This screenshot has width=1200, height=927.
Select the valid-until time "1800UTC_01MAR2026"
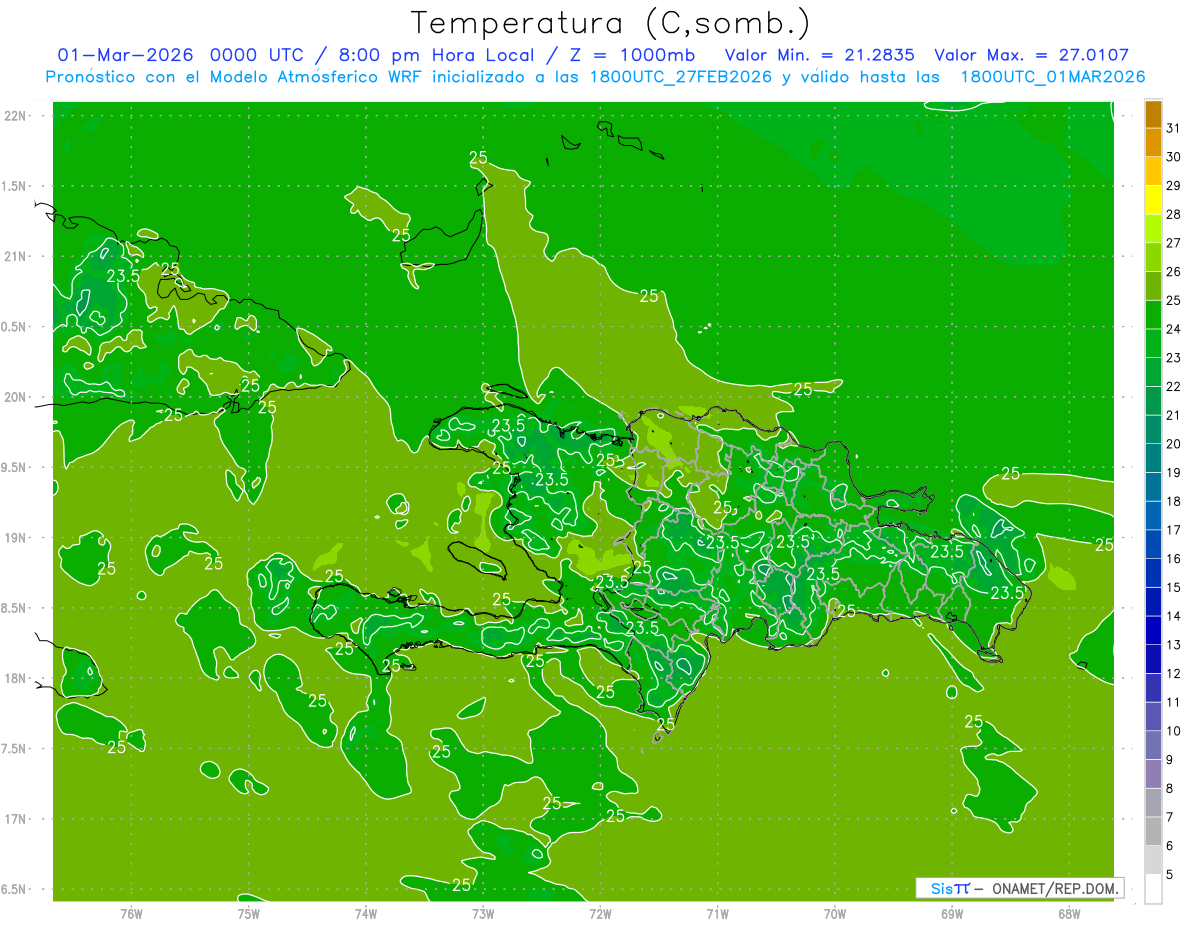[1052, 77]
